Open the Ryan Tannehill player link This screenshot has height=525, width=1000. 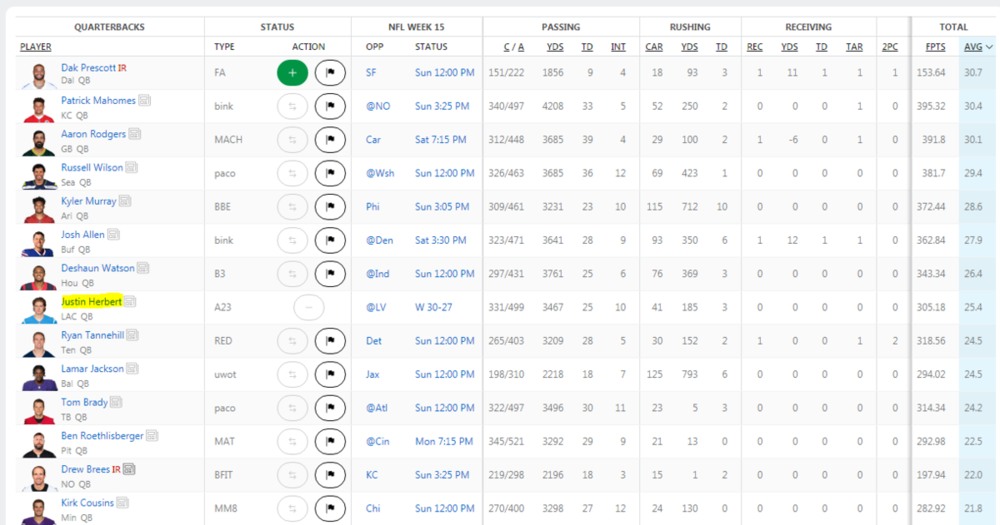(x=94, y=335)
